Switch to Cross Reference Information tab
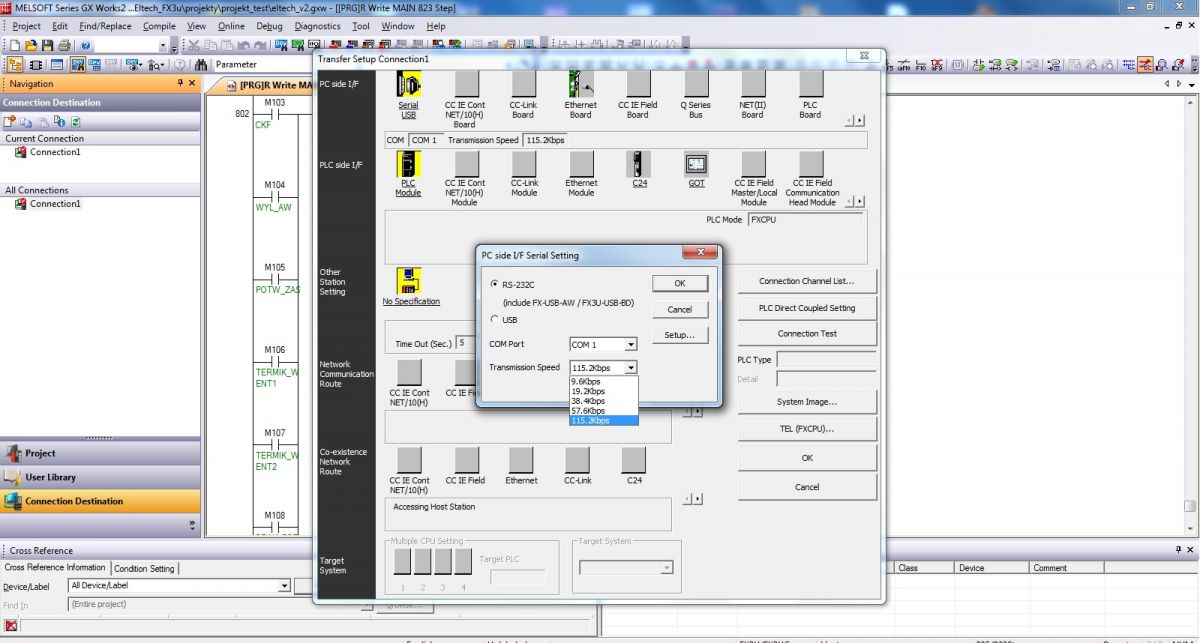The image size is (1200, 643). click(x=55, y=567)
